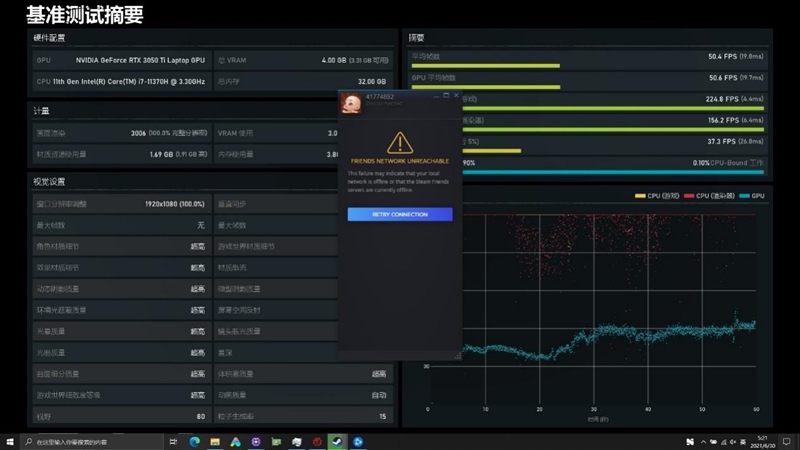Click the yellow warning triangle icon
This screenshot has width=800, height=450.
(x=400, y=143)
